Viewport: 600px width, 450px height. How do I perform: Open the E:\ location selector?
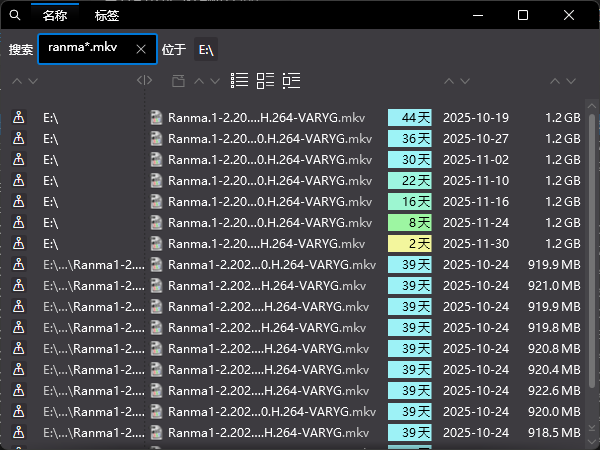coord(207,49)
